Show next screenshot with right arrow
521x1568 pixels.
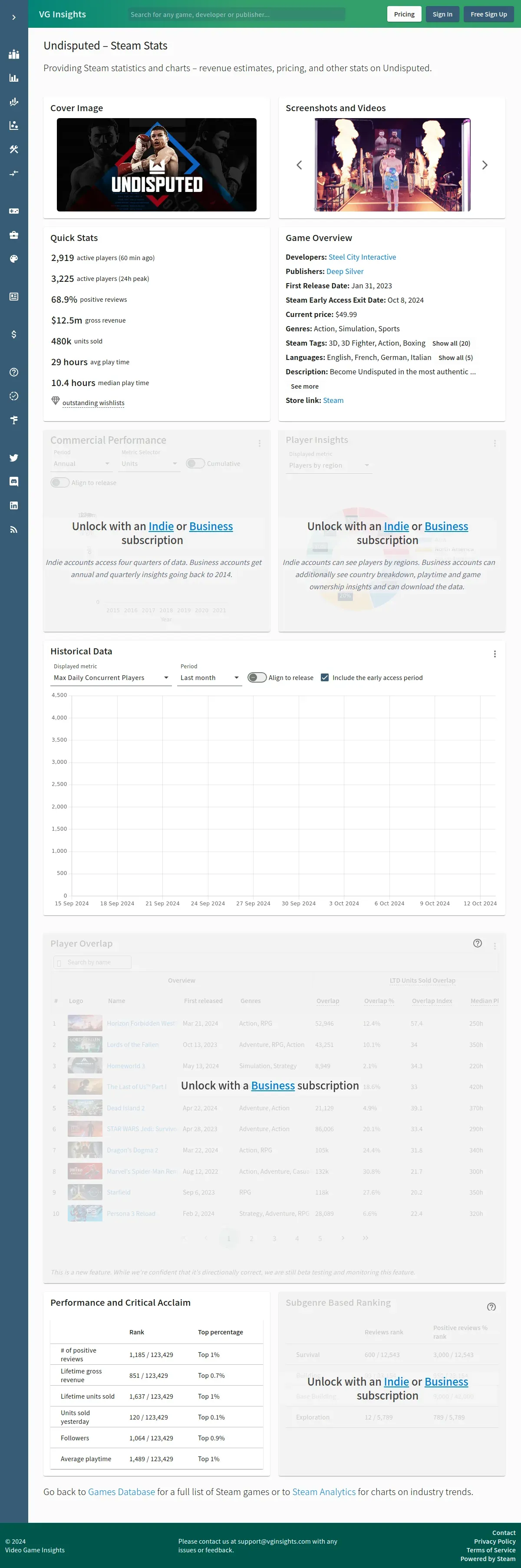click(x=485, y=165)
